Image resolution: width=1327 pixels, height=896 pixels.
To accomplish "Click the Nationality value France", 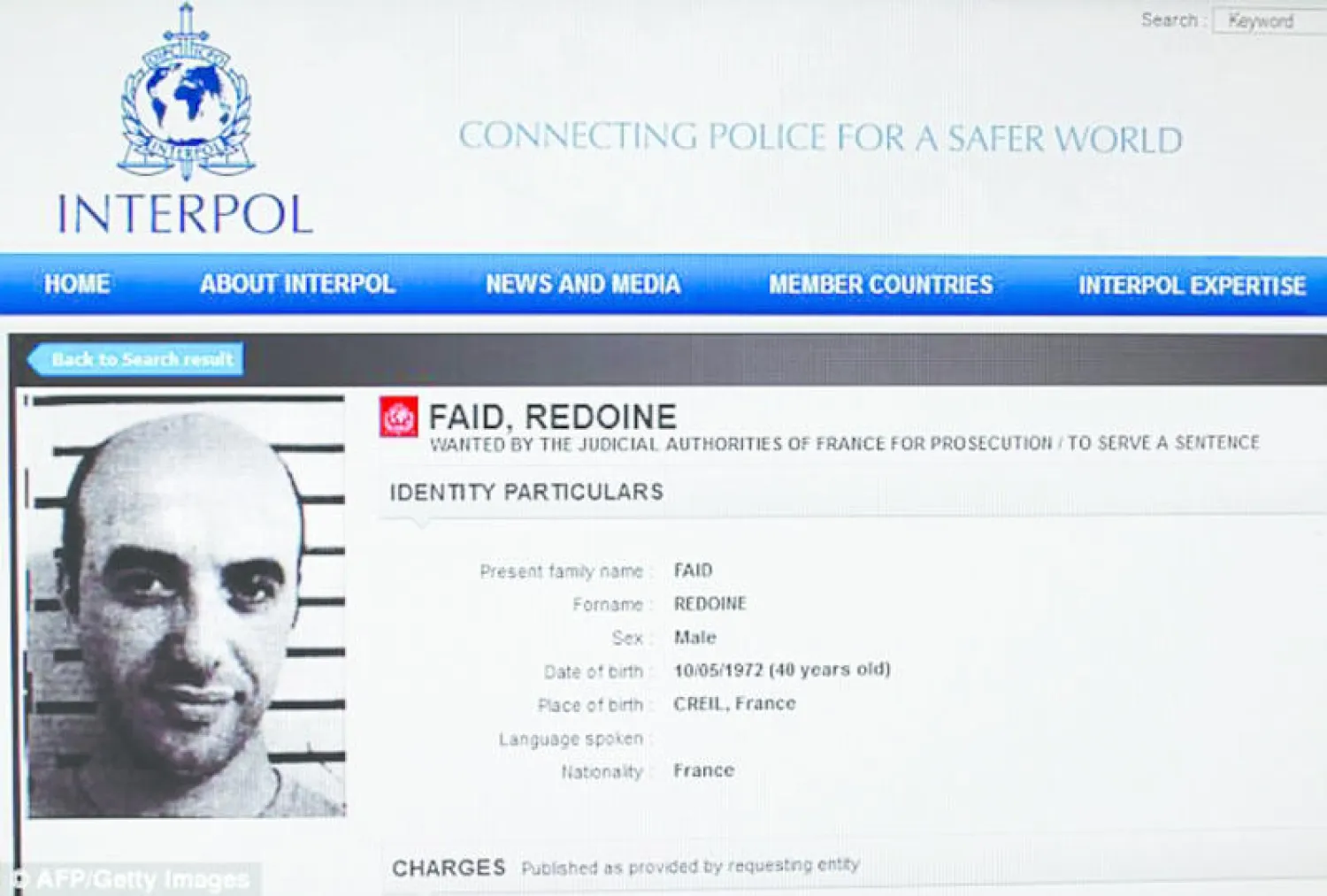I will point(703,770).
